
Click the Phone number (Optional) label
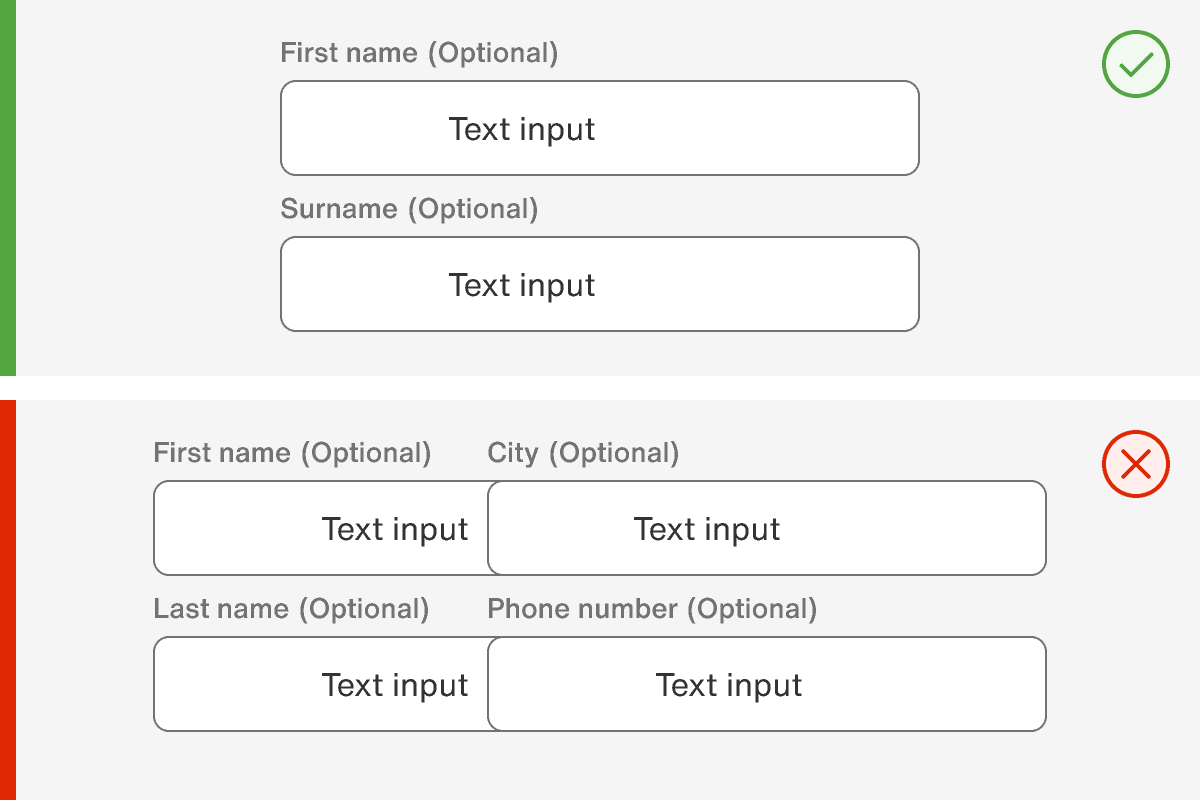pyautogui.click(x=652, y=609)
